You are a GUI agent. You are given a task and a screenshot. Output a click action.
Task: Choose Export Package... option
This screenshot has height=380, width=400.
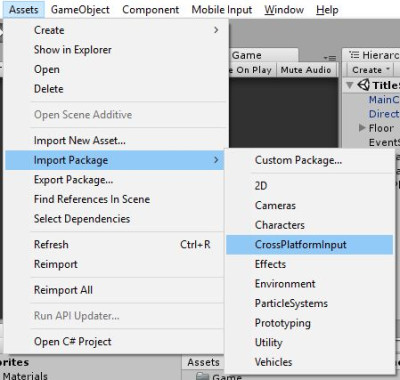click(x=74, y=180)
